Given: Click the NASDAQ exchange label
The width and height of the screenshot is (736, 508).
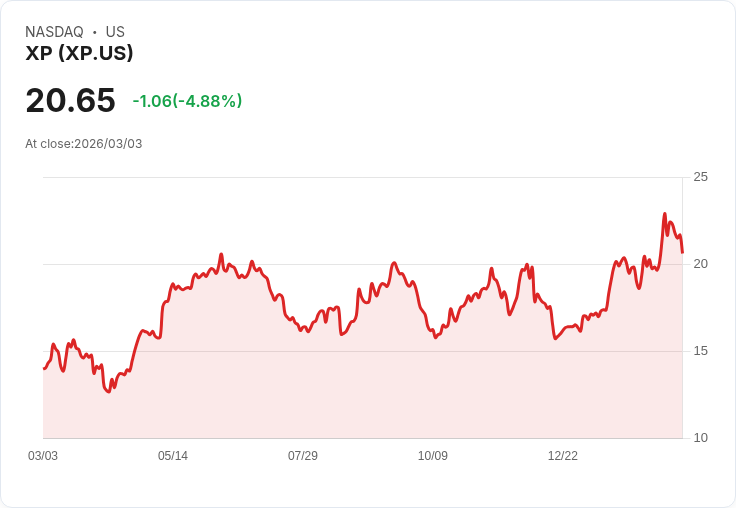Looking at the screenshot, I should [x=54, y=32].
